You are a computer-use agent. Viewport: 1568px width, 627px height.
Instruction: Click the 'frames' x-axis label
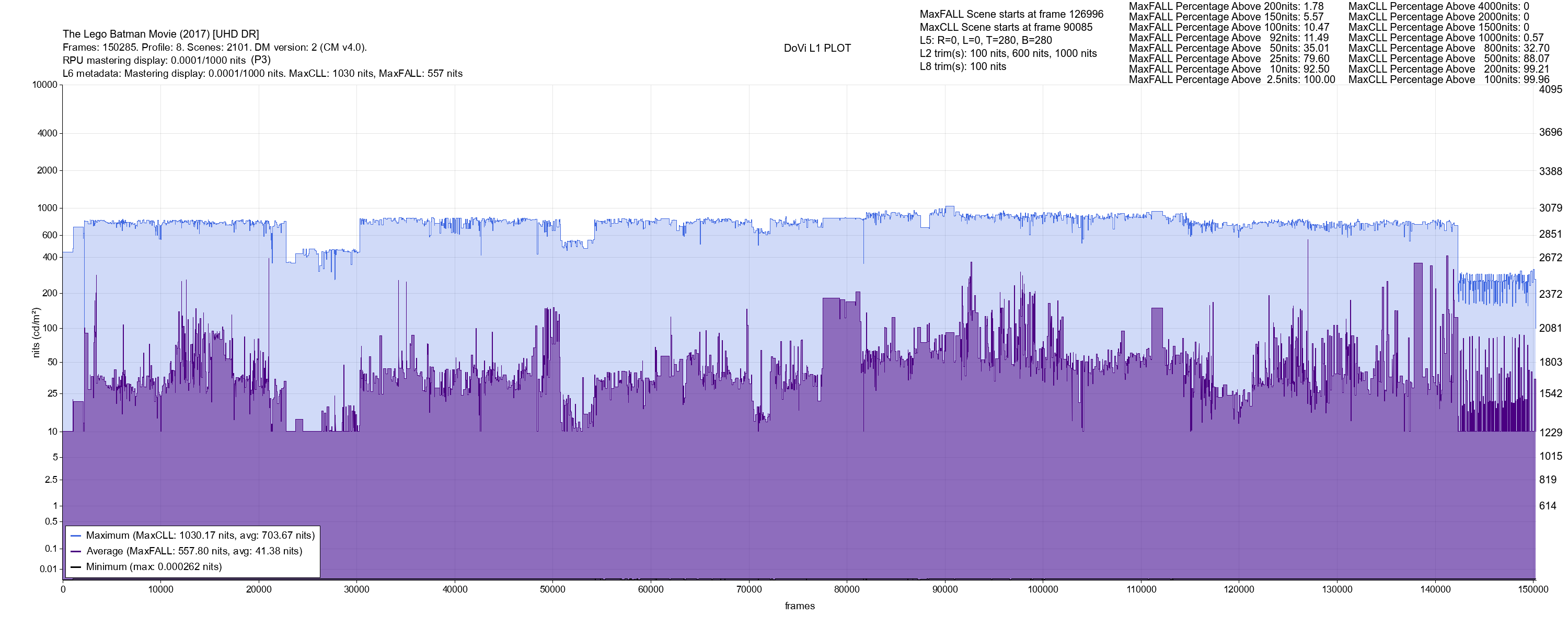coord(799,606)
